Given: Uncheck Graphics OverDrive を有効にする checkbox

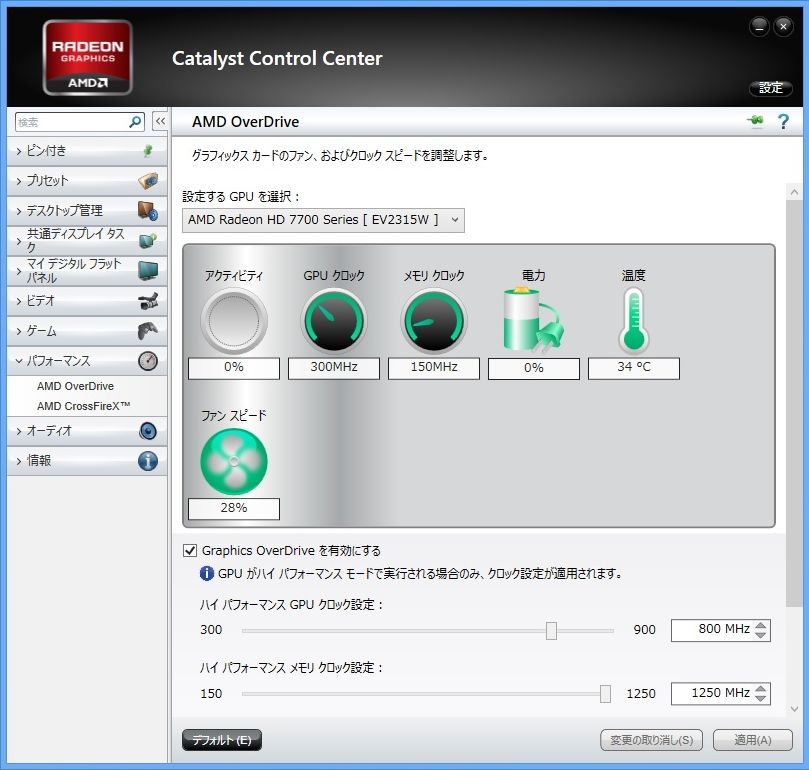Looking at the screenshot, I should (190, 551).
